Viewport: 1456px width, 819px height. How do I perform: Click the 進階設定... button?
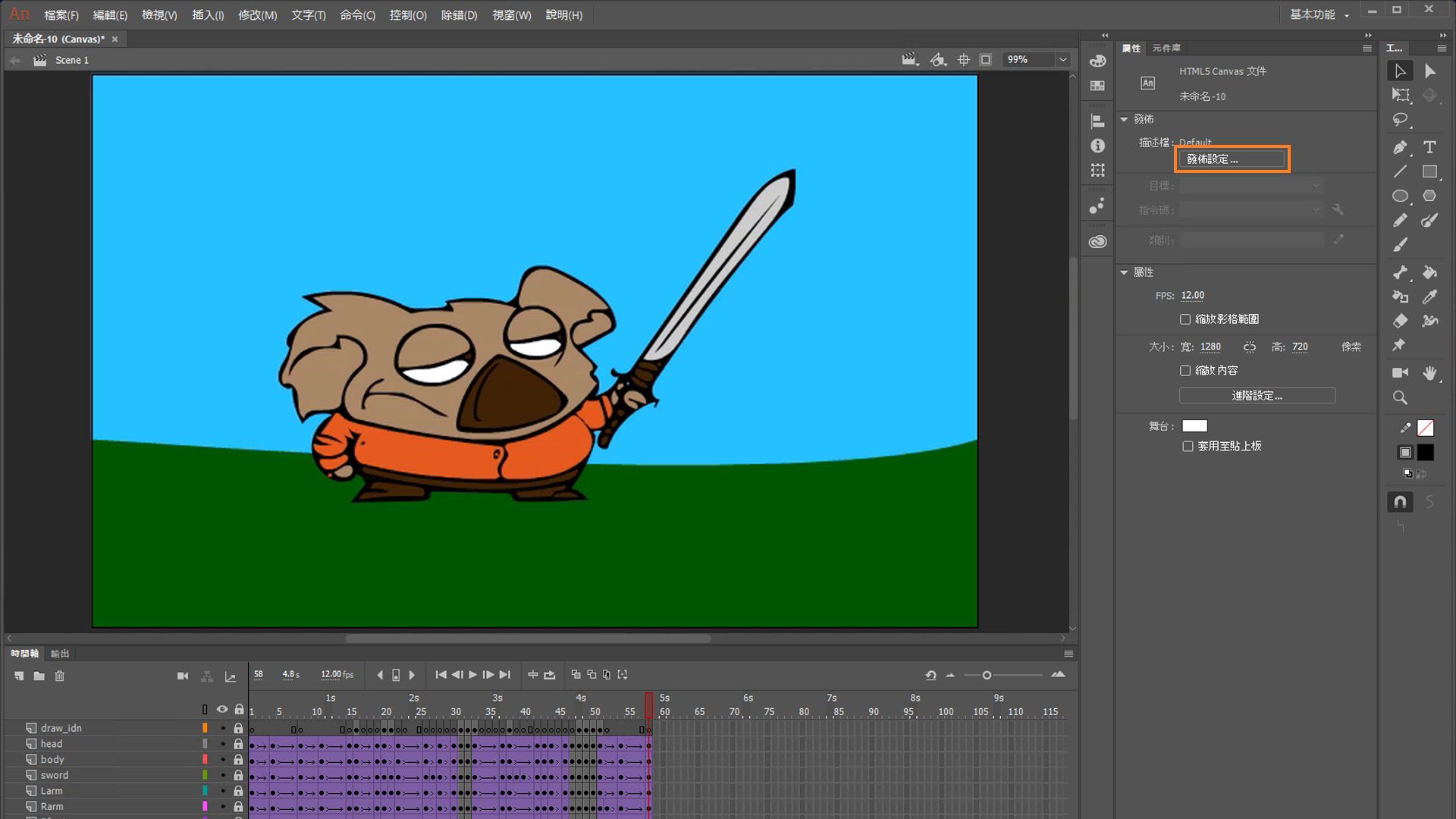point(1257,396)
